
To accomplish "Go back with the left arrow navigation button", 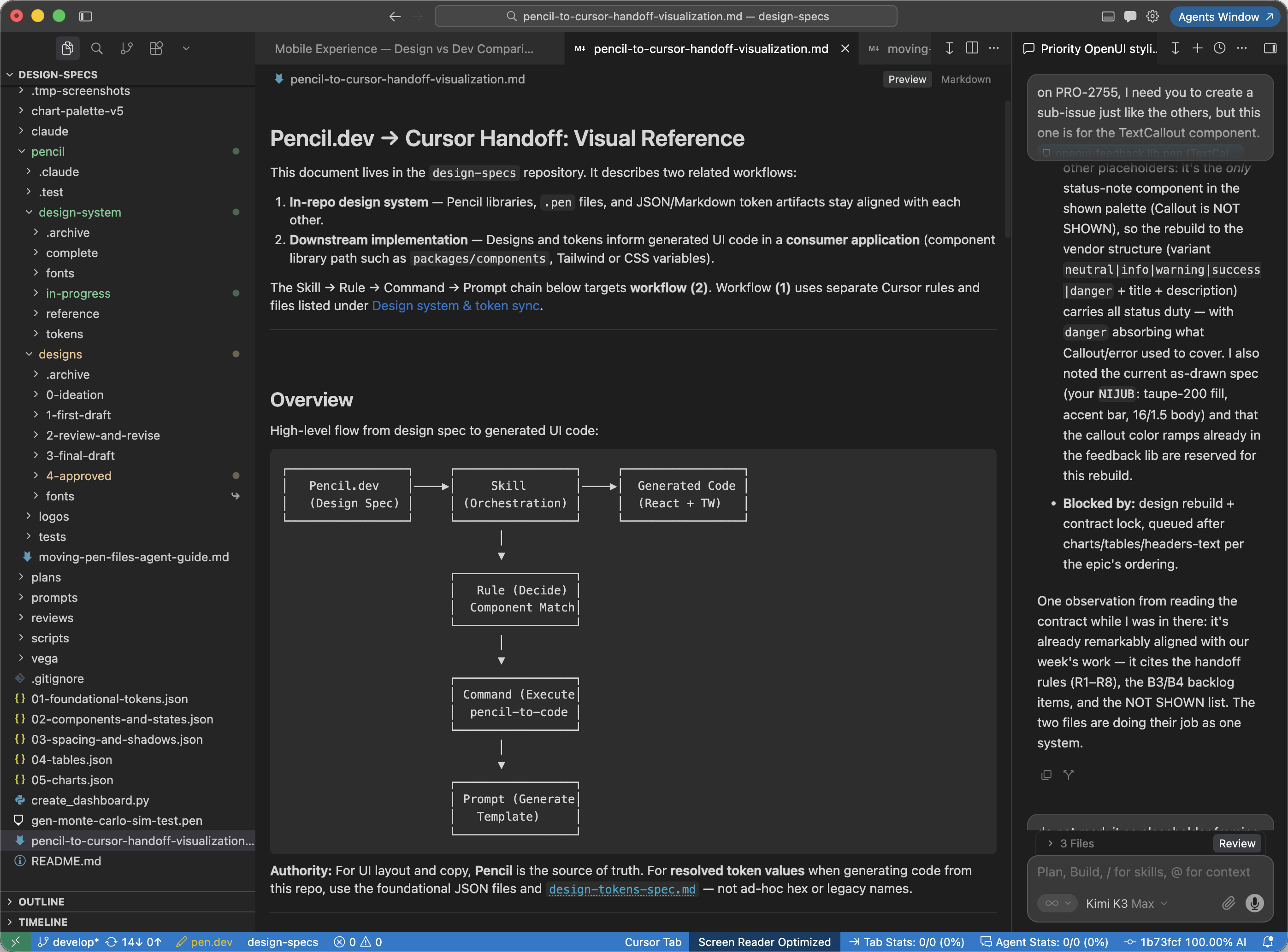I will pos(394,16).
